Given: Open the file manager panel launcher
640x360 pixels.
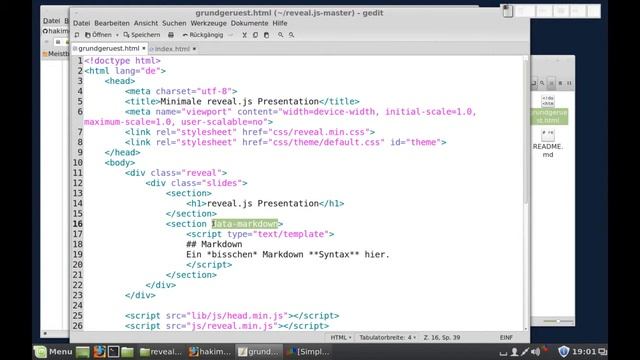Looking at the screenshot, I should tap(127, 352).
